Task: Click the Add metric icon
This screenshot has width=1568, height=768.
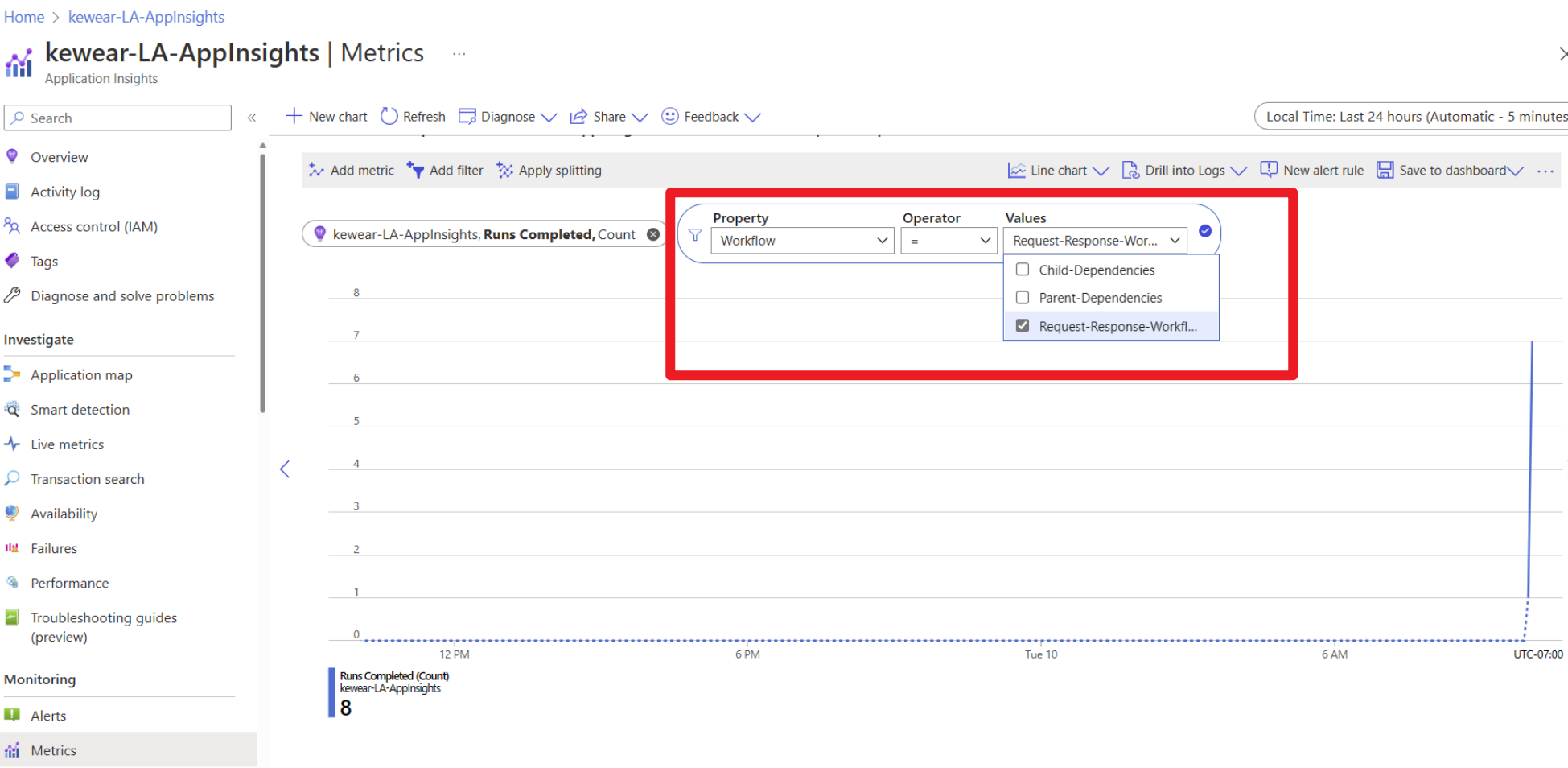Action: tap(316, 171)
